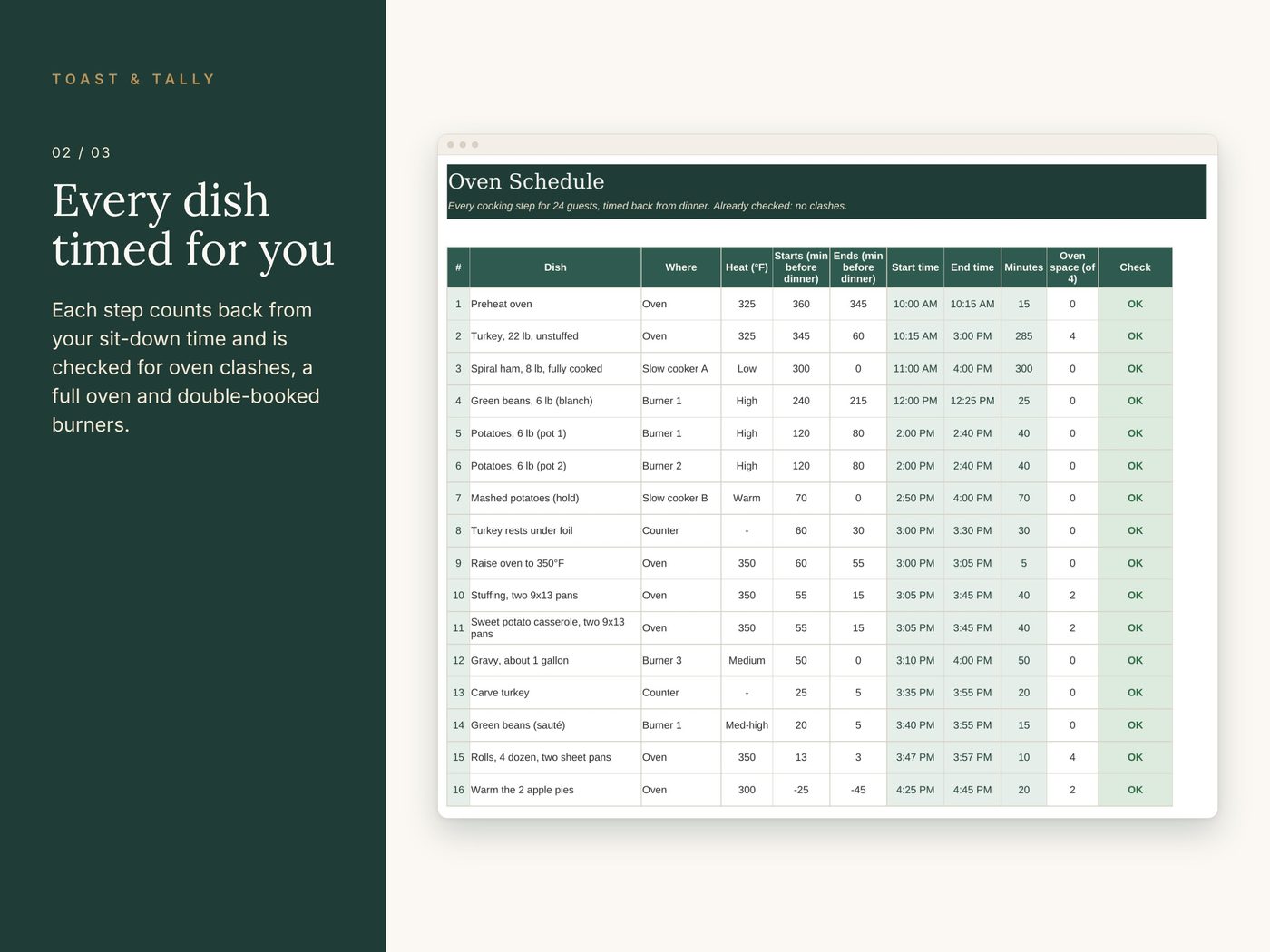Click the Med-high heat cell
Viewport: 1270px width, 952px height.
pos(747,725)
